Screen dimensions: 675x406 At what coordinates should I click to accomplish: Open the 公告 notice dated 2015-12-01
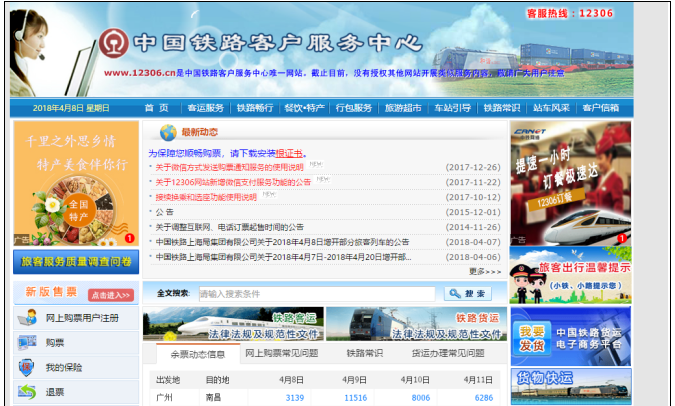tap(164, 212)
